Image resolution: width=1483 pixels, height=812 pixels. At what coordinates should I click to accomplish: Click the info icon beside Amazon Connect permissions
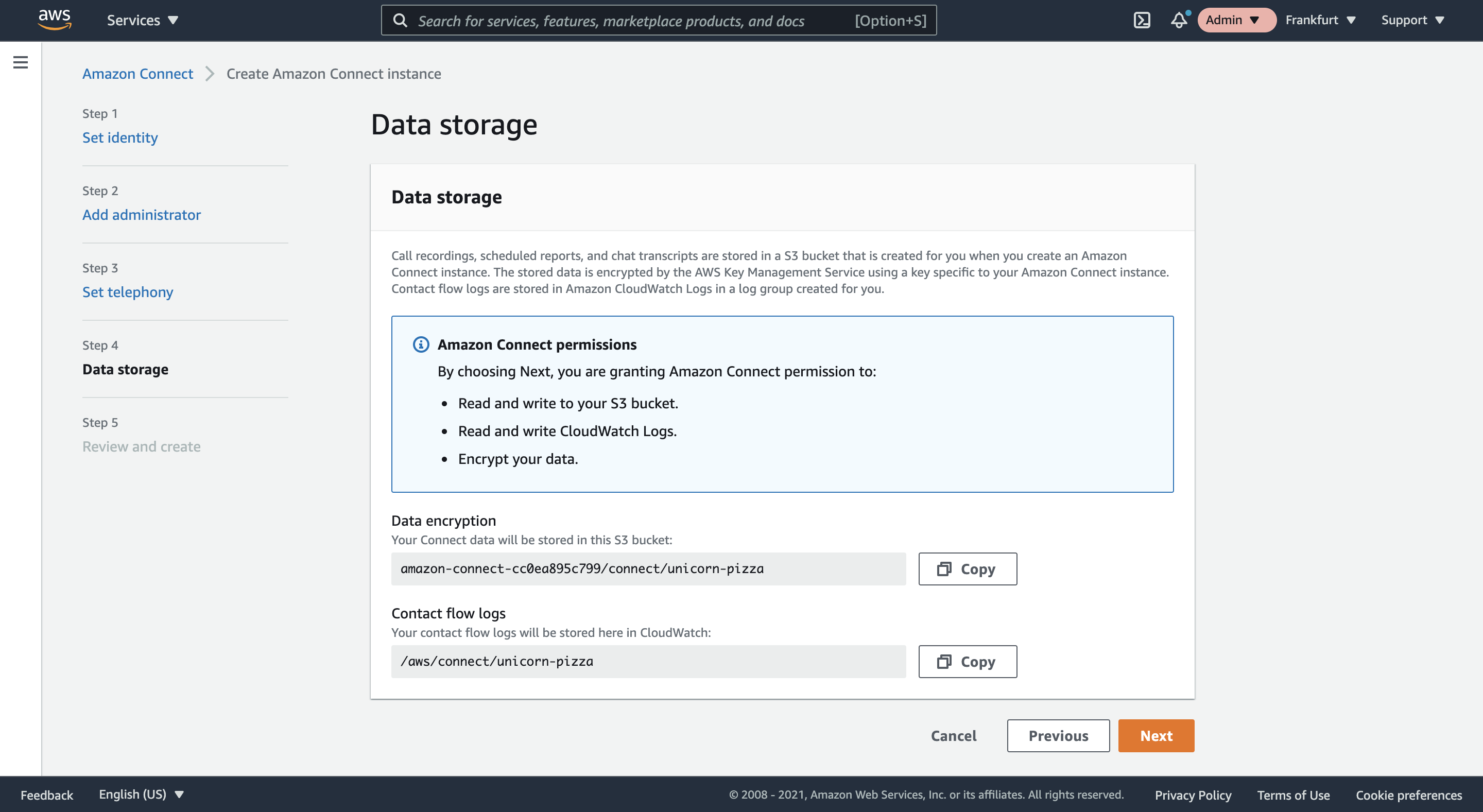pos(421,344)
